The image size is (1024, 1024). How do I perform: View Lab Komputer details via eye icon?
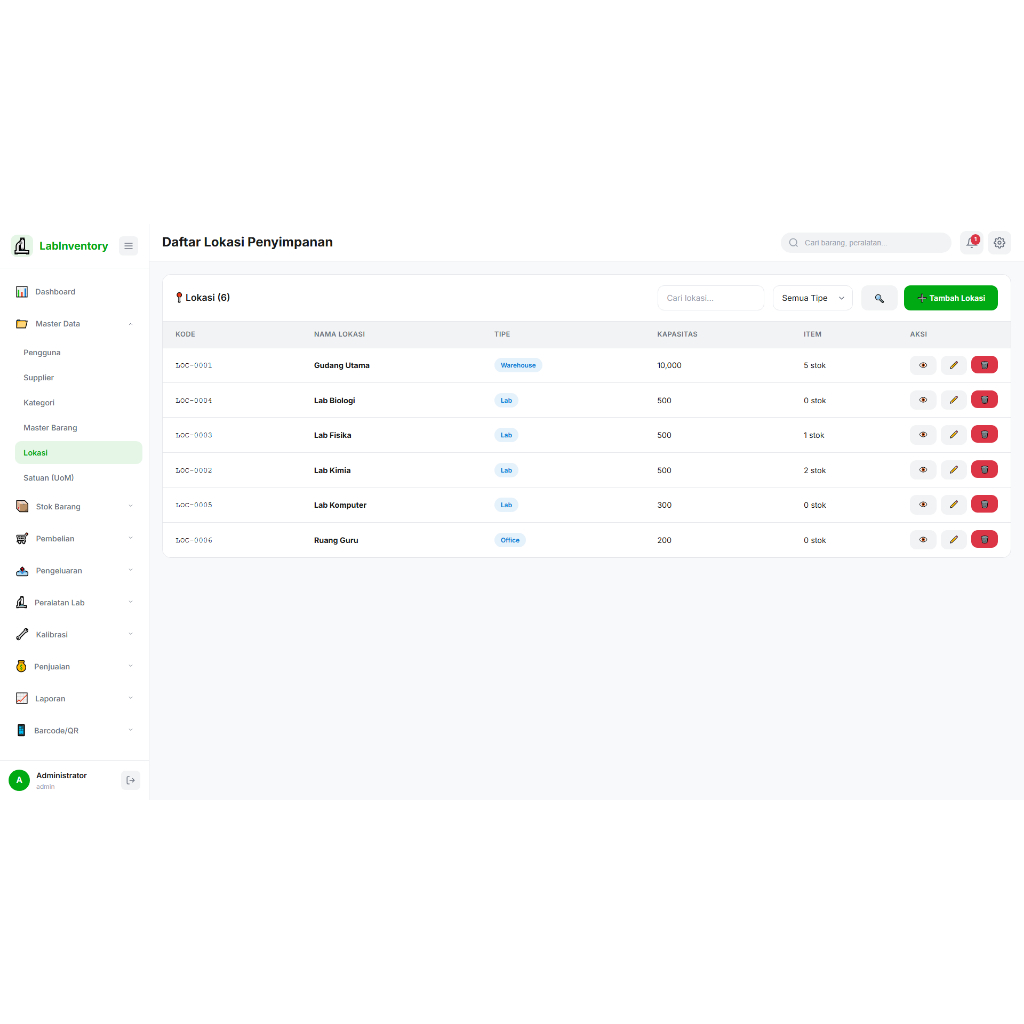[x=923, y=504]
